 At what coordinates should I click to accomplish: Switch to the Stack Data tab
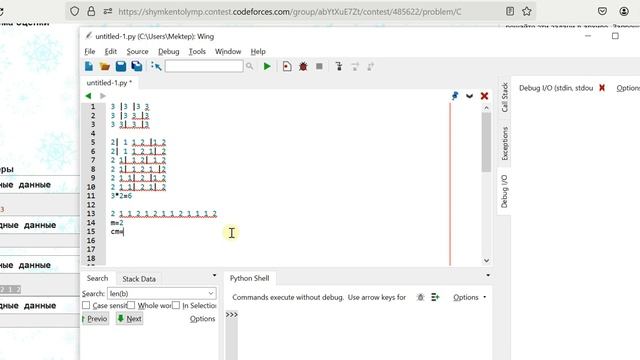[x=139, y=279]
